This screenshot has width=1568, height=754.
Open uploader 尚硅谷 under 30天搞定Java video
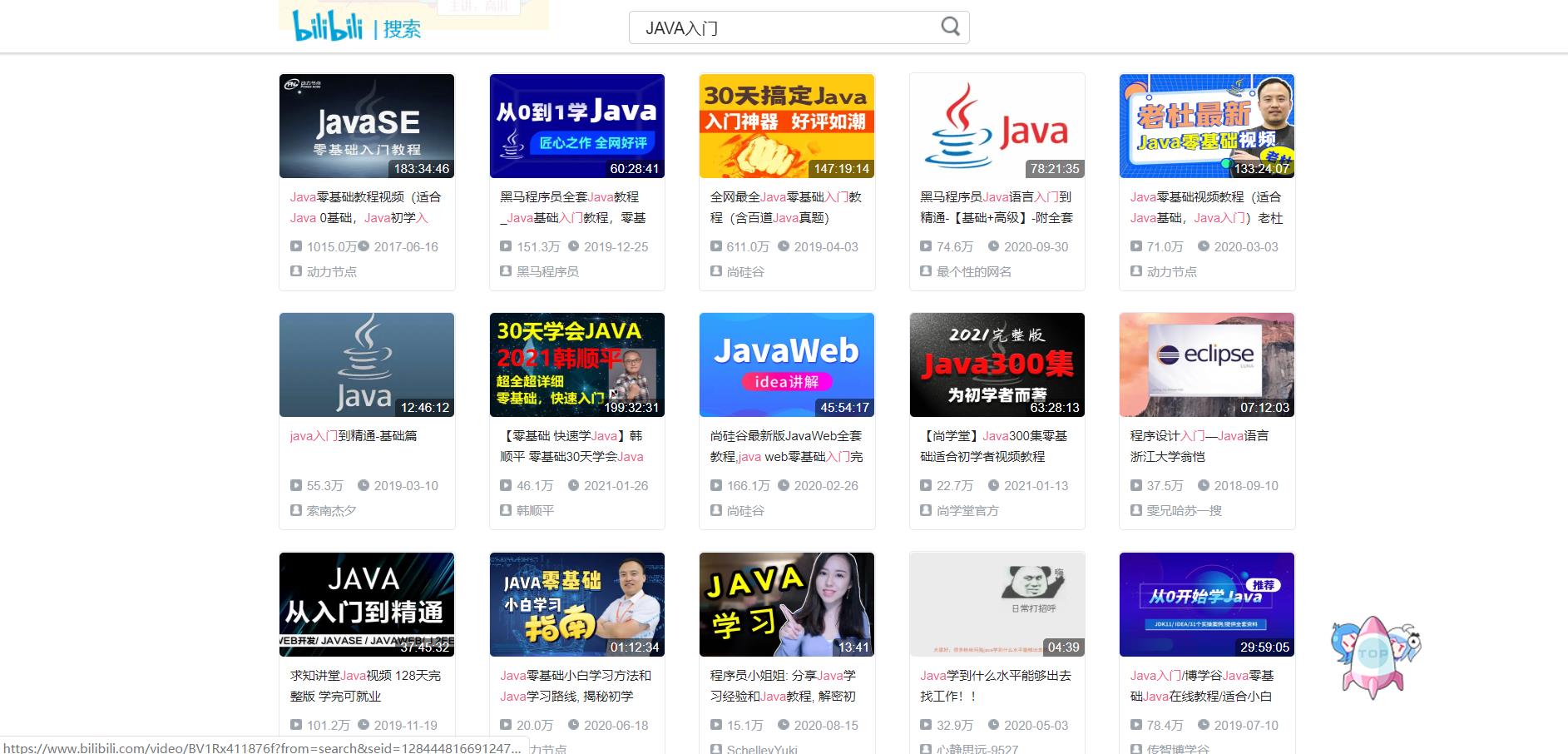pyautogui.click(x=745, y=272)
